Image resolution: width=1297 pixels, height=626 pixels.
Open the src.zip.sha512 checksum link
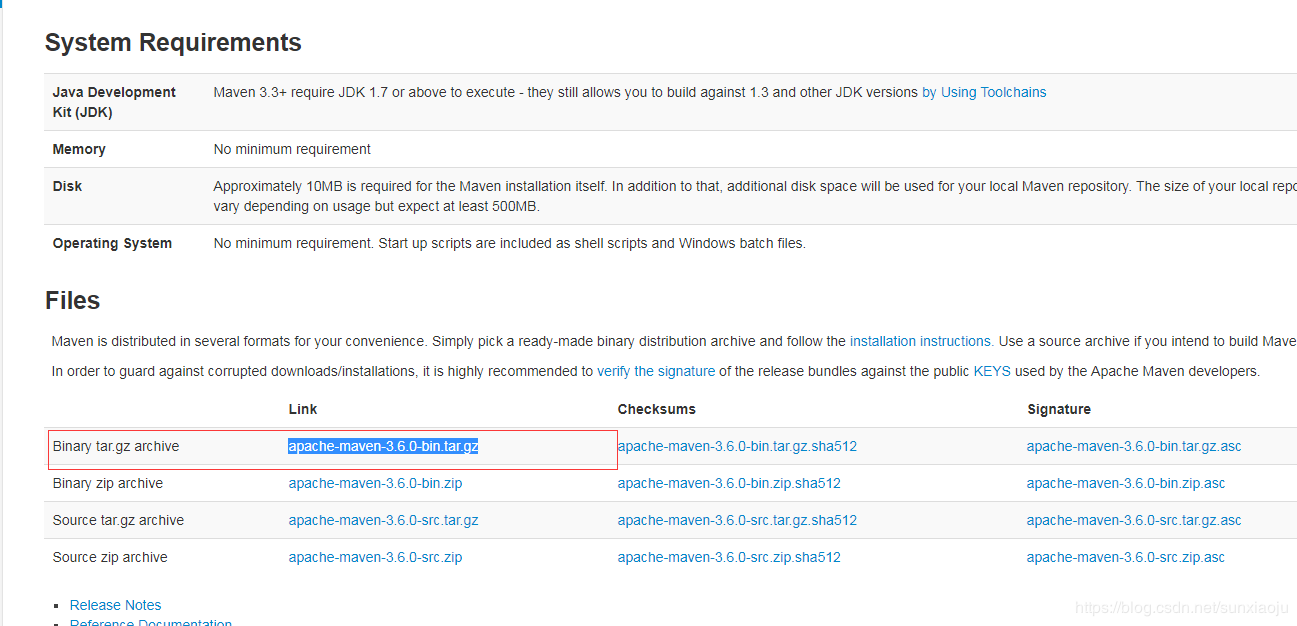click(729, 557)
